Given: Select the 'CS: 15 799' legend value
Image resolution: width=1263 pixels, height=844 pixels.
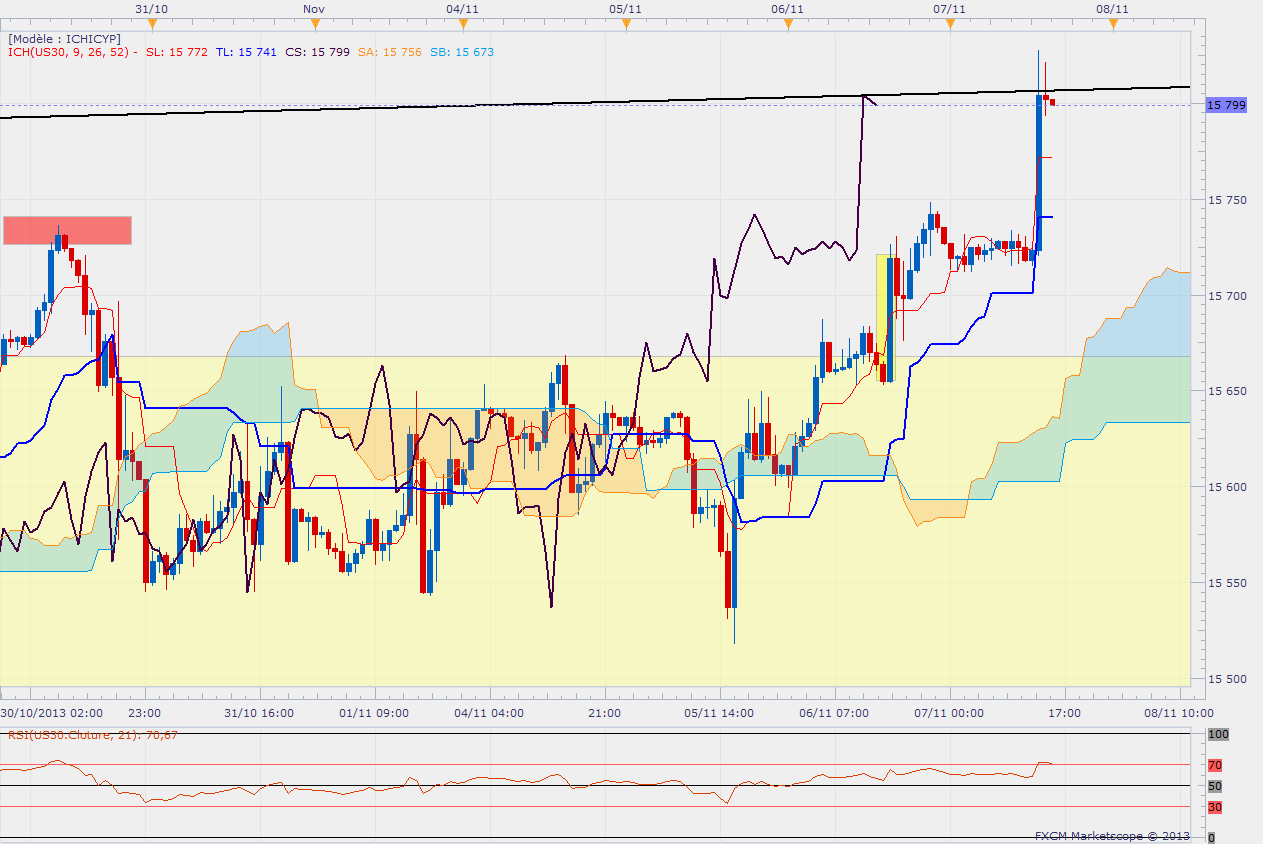Looking at the screenshot, I should (317, 52).
